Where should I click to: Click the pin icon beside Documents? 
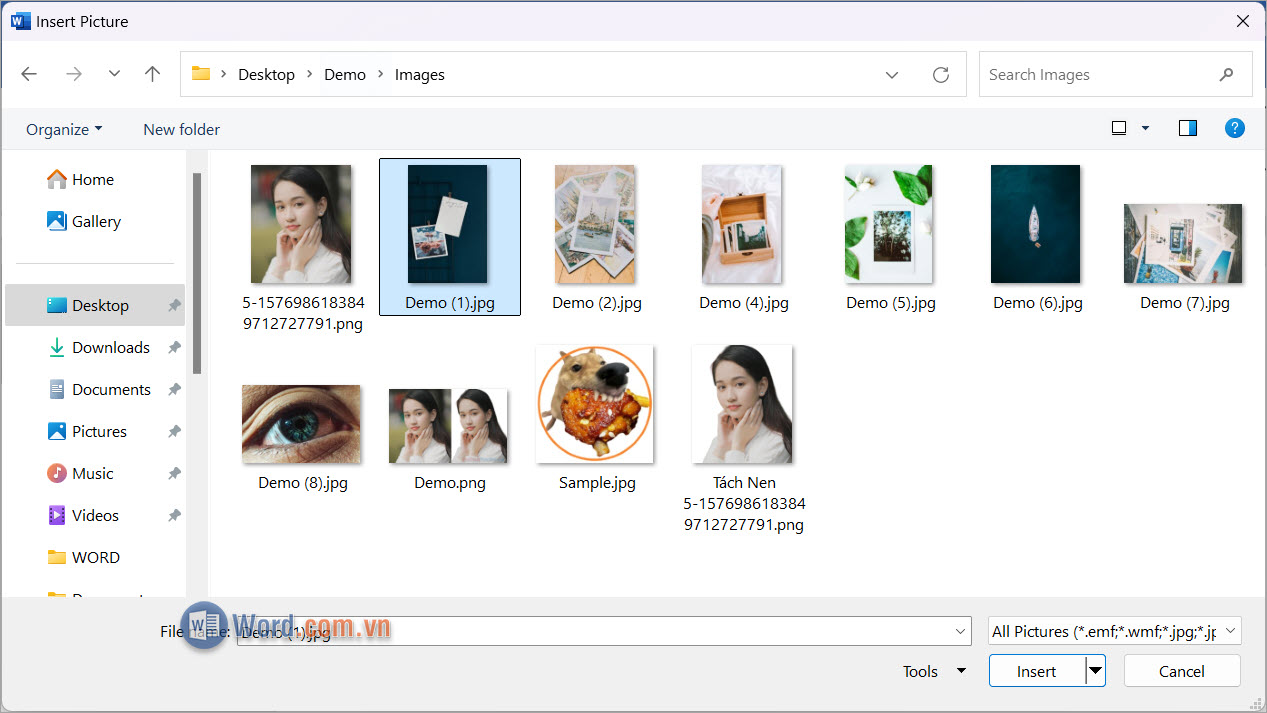point(174,390)
